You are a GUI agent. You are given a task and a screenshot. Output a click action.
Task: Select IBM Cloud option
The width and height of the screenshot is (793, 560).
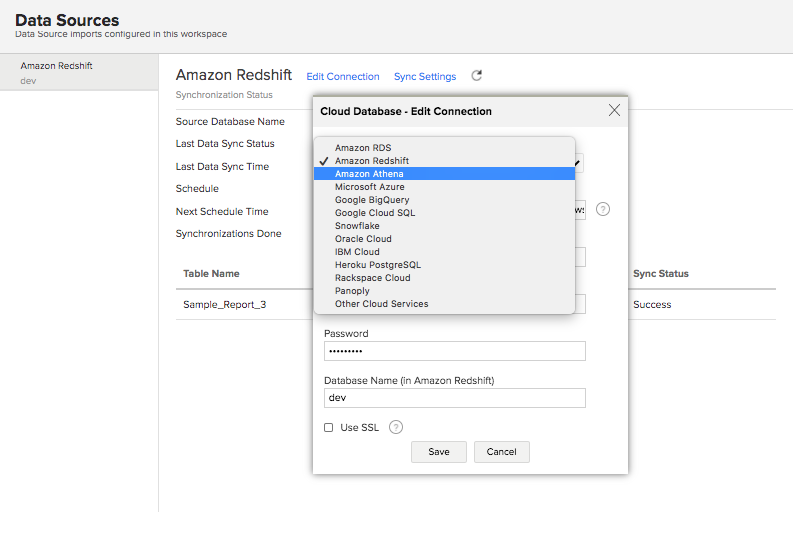coord(445,252)
